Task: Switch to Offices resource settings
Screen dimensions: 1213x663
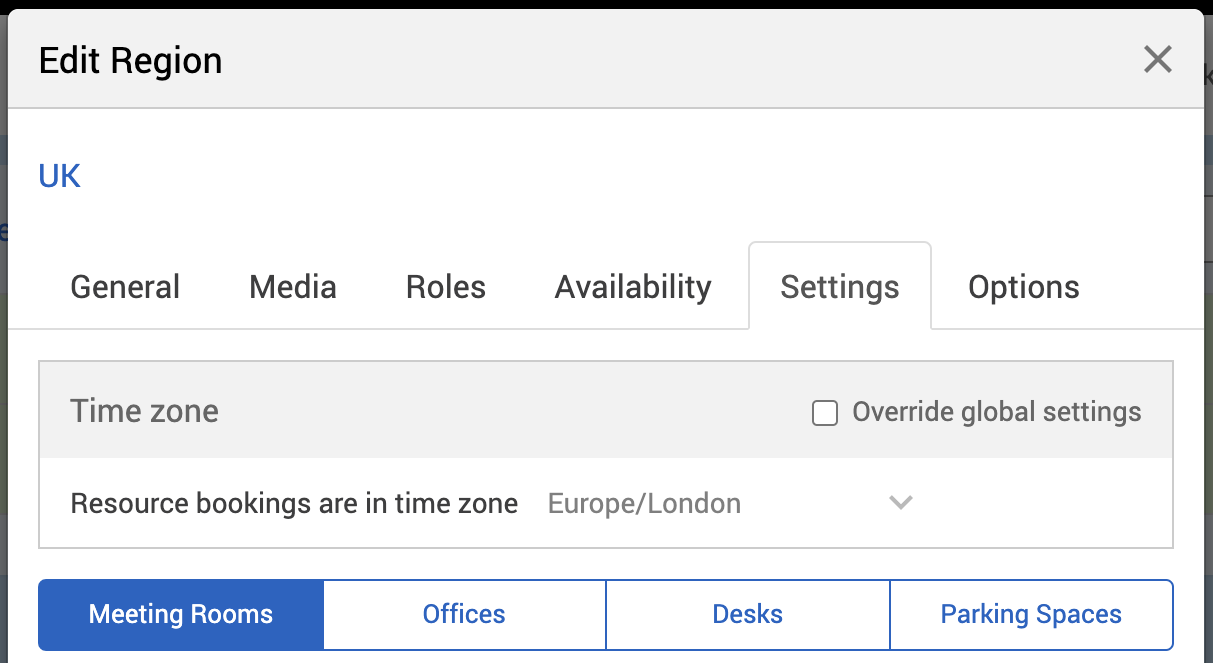Action: pos(464,614)
